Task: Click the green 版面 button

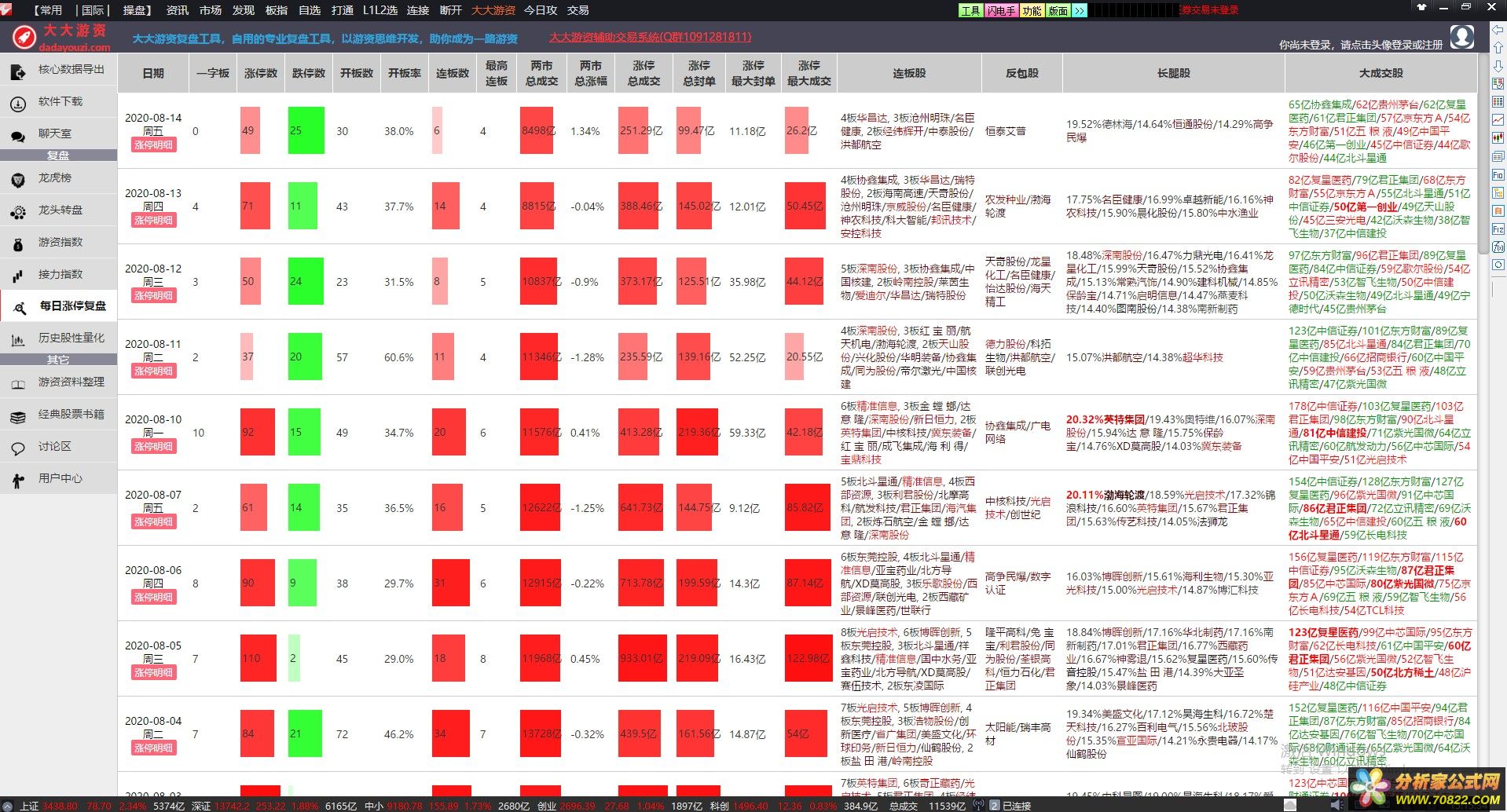Action: 1058,10
